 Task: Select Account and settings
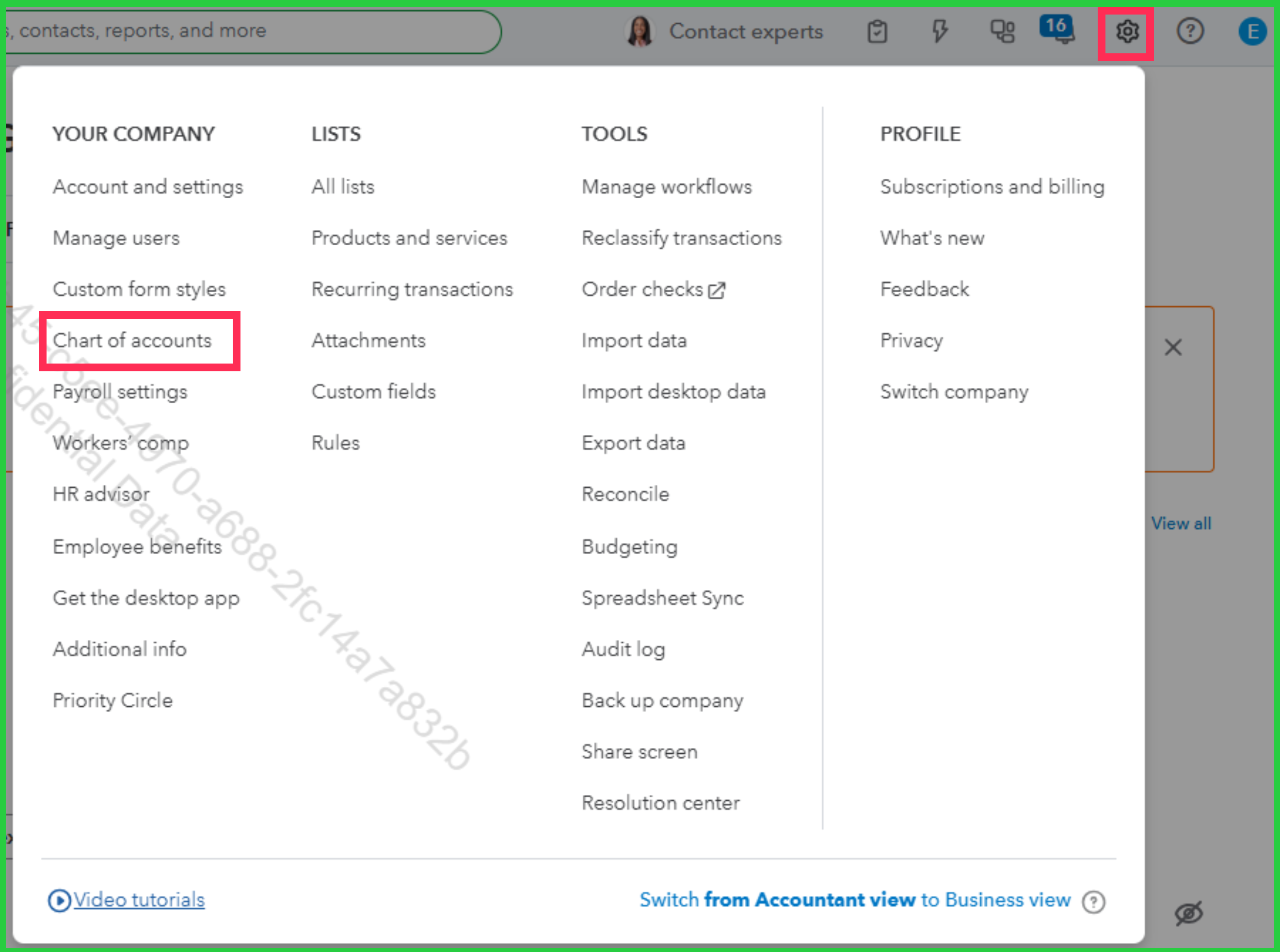coord(147,187)
